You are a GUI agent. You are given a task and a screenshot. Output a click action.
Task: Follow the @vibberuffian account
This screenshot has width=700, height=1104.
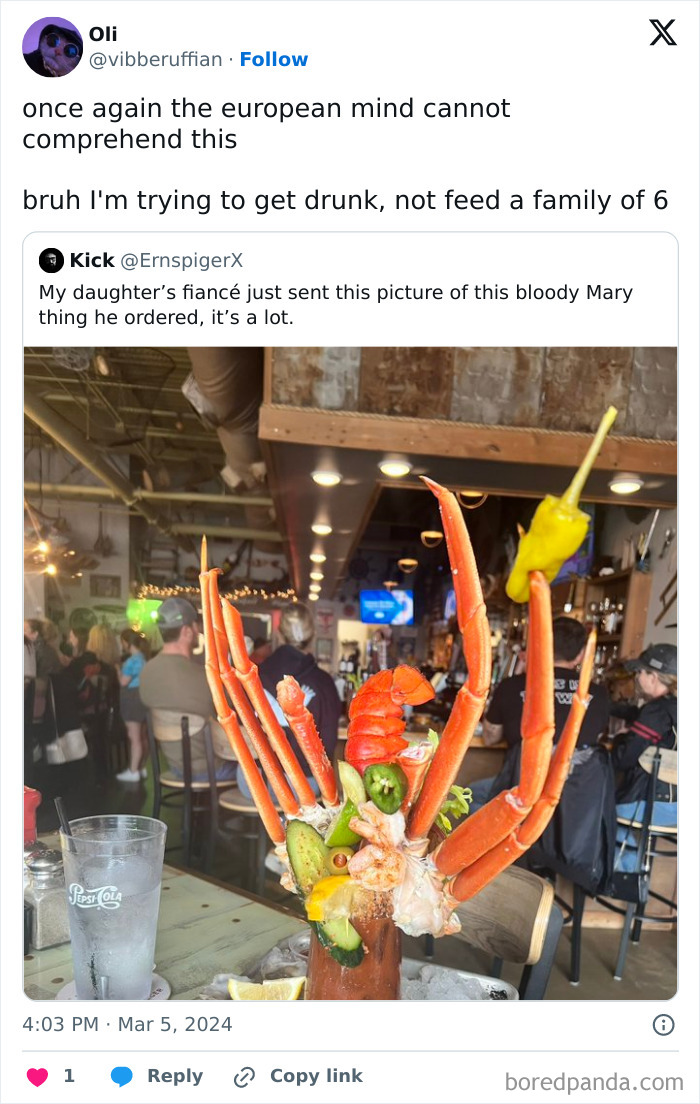274,59
